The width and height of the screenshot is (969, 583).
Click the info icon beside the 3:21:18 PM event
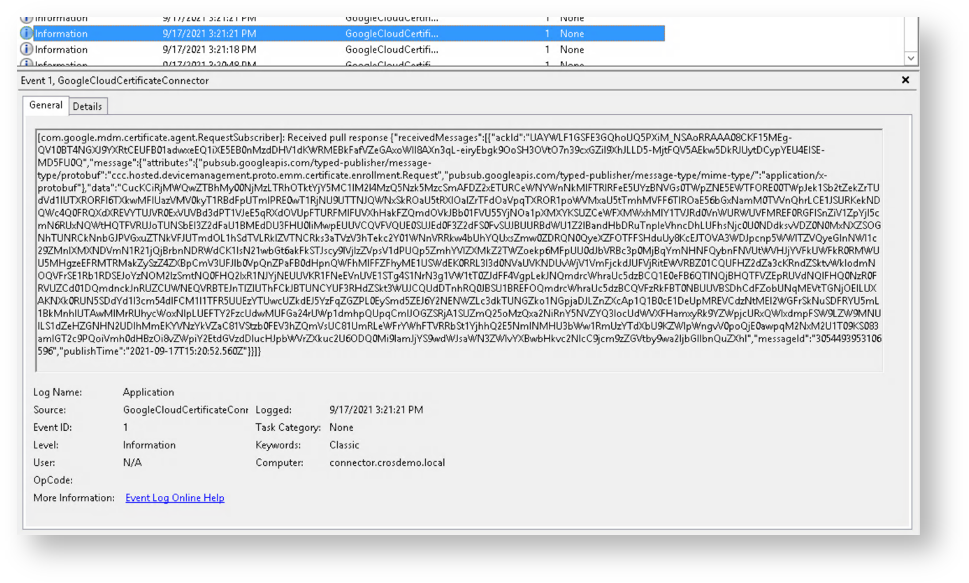coord(27,49)
